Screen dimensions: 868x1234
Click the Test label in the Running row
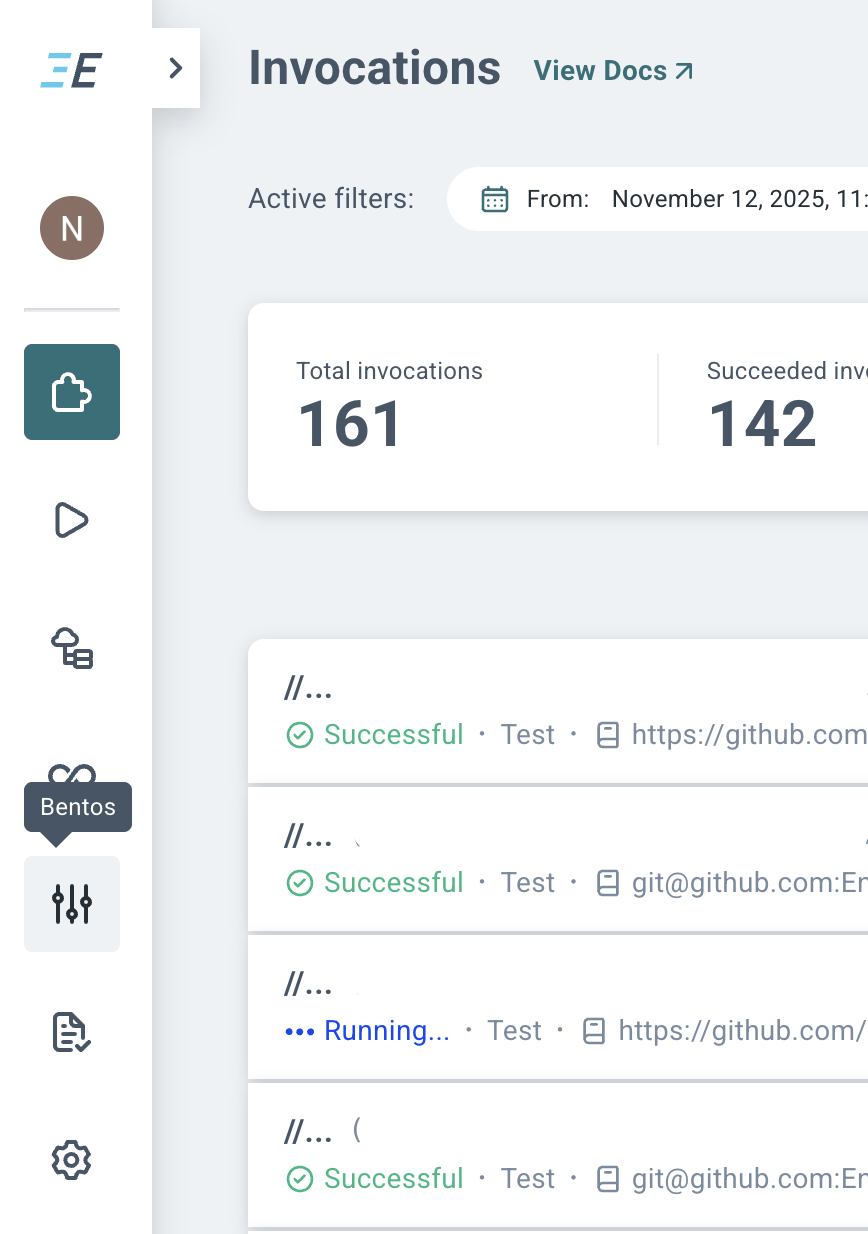click(x=514, y=1031)
